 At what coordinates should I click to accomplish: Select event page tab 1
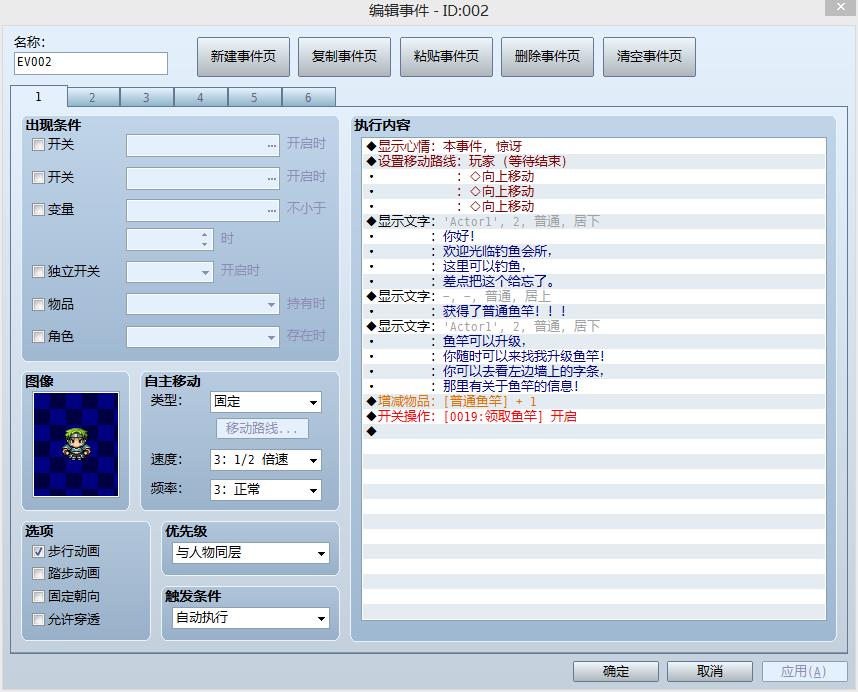pyautogui.click(x=38, y=96)
